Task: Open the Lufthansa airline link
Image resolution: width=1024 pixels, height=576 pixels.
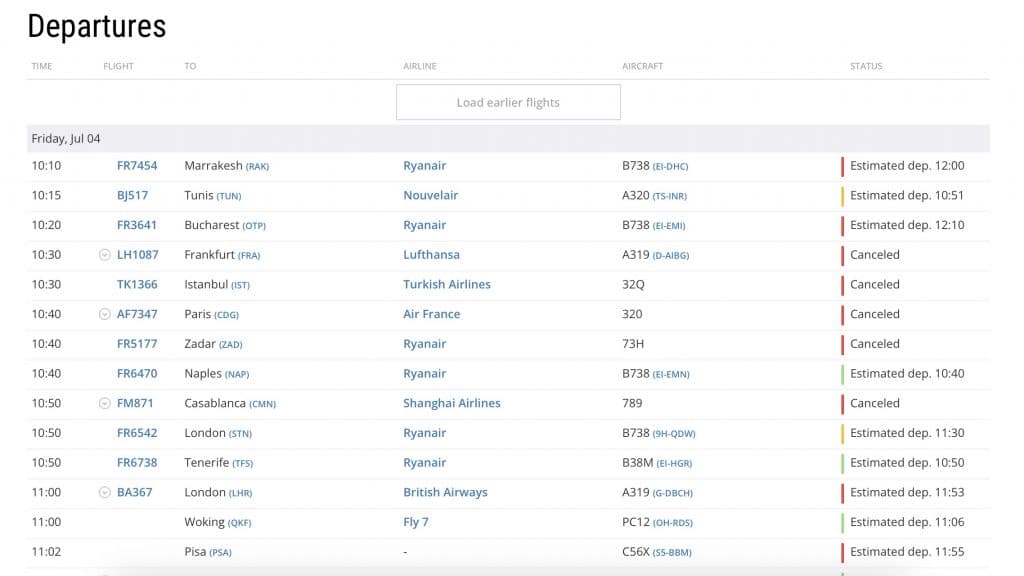Action: [x=431, y=255]
